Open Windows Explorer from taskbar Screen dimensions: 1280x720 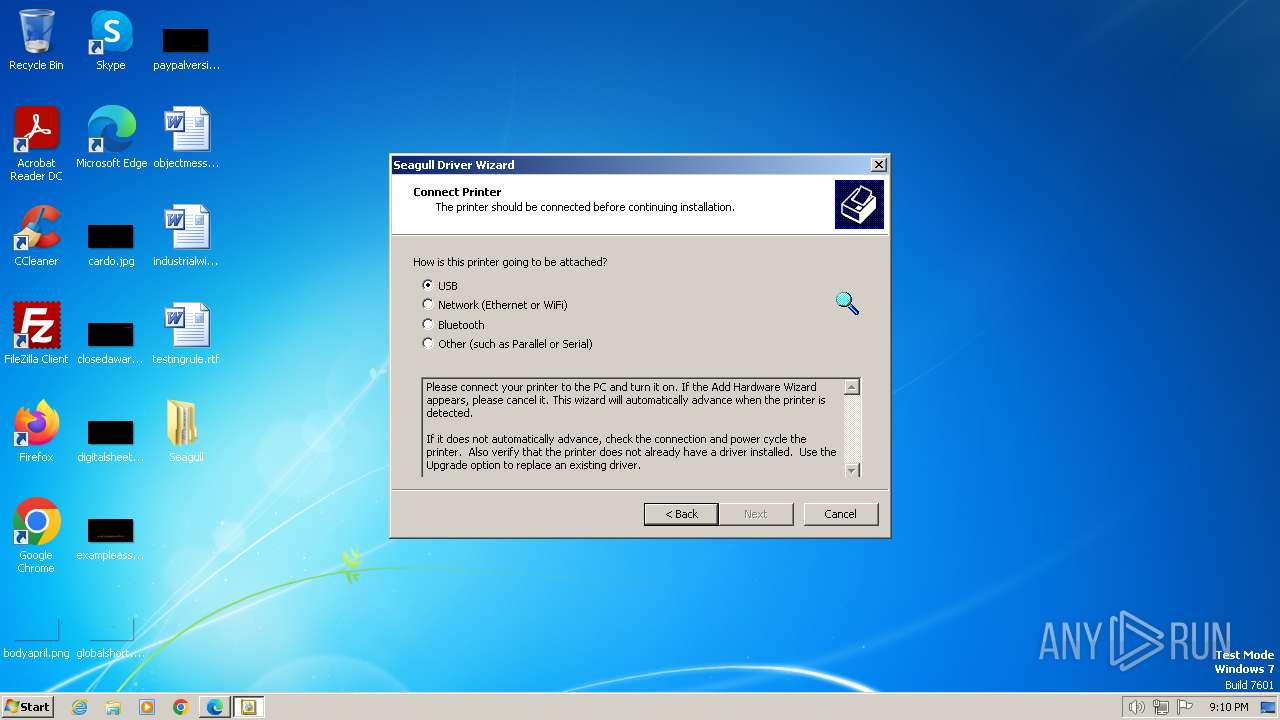[113, 707]
